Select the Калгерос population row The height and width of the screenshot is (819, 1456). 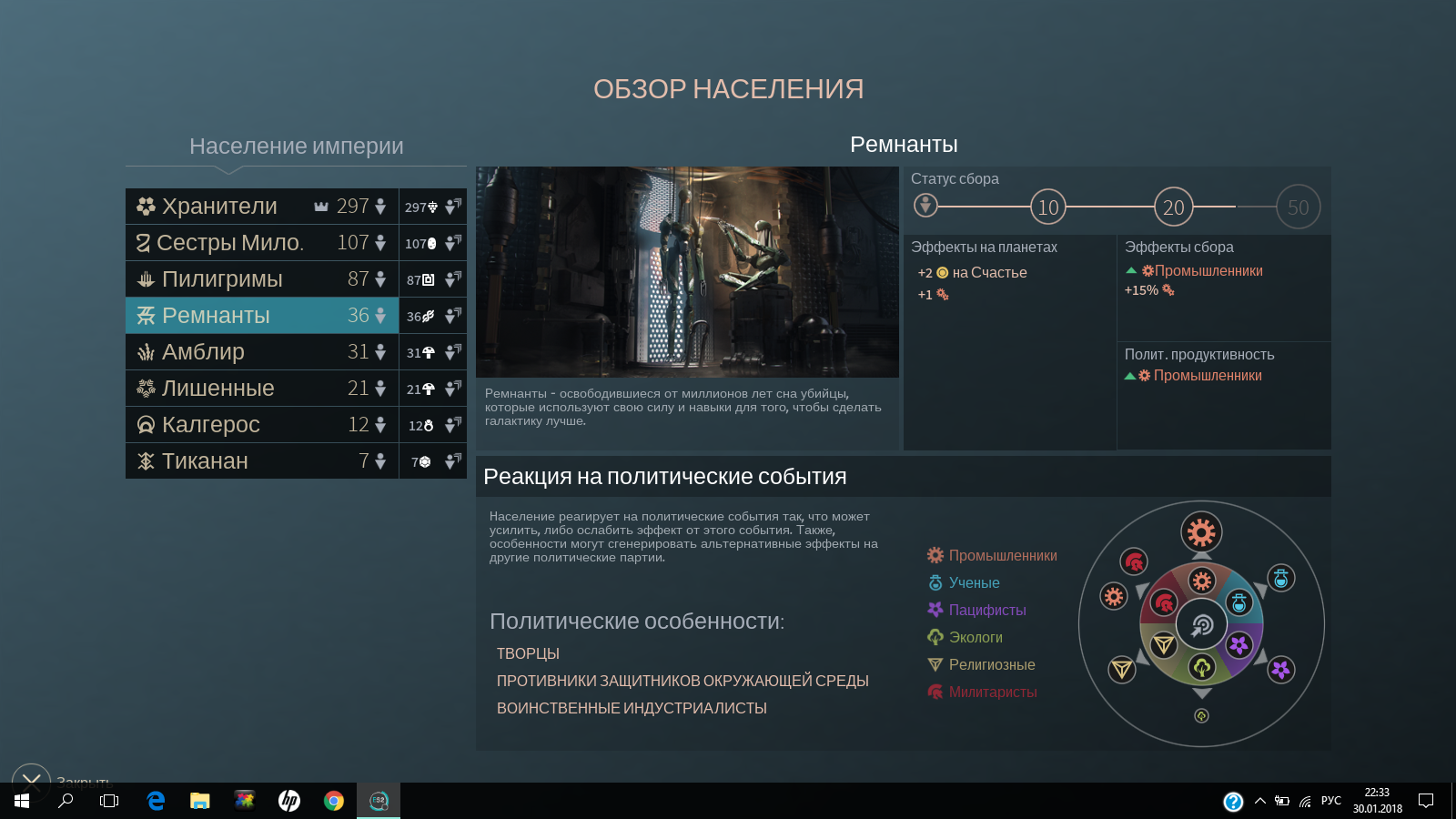pyautogui.click(x=262, y=425)
